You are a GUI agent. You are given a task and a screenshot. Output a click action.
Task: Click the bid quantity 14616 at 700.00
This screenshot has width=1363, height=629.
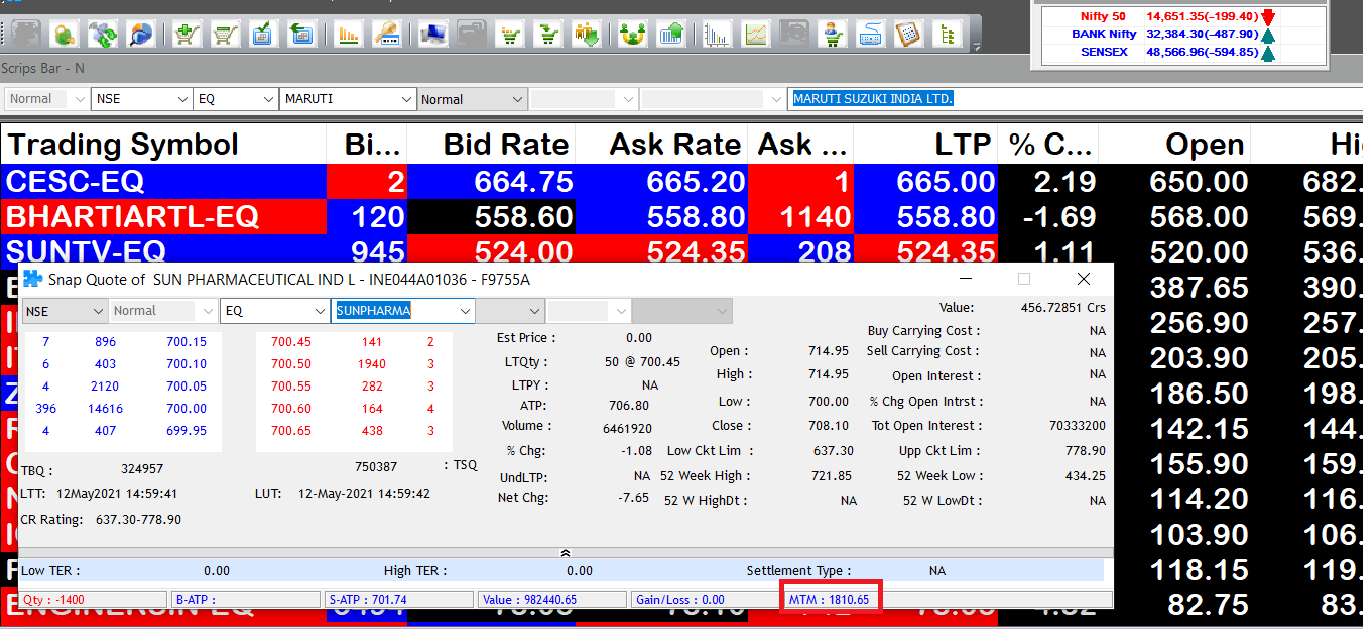[106, 409]
